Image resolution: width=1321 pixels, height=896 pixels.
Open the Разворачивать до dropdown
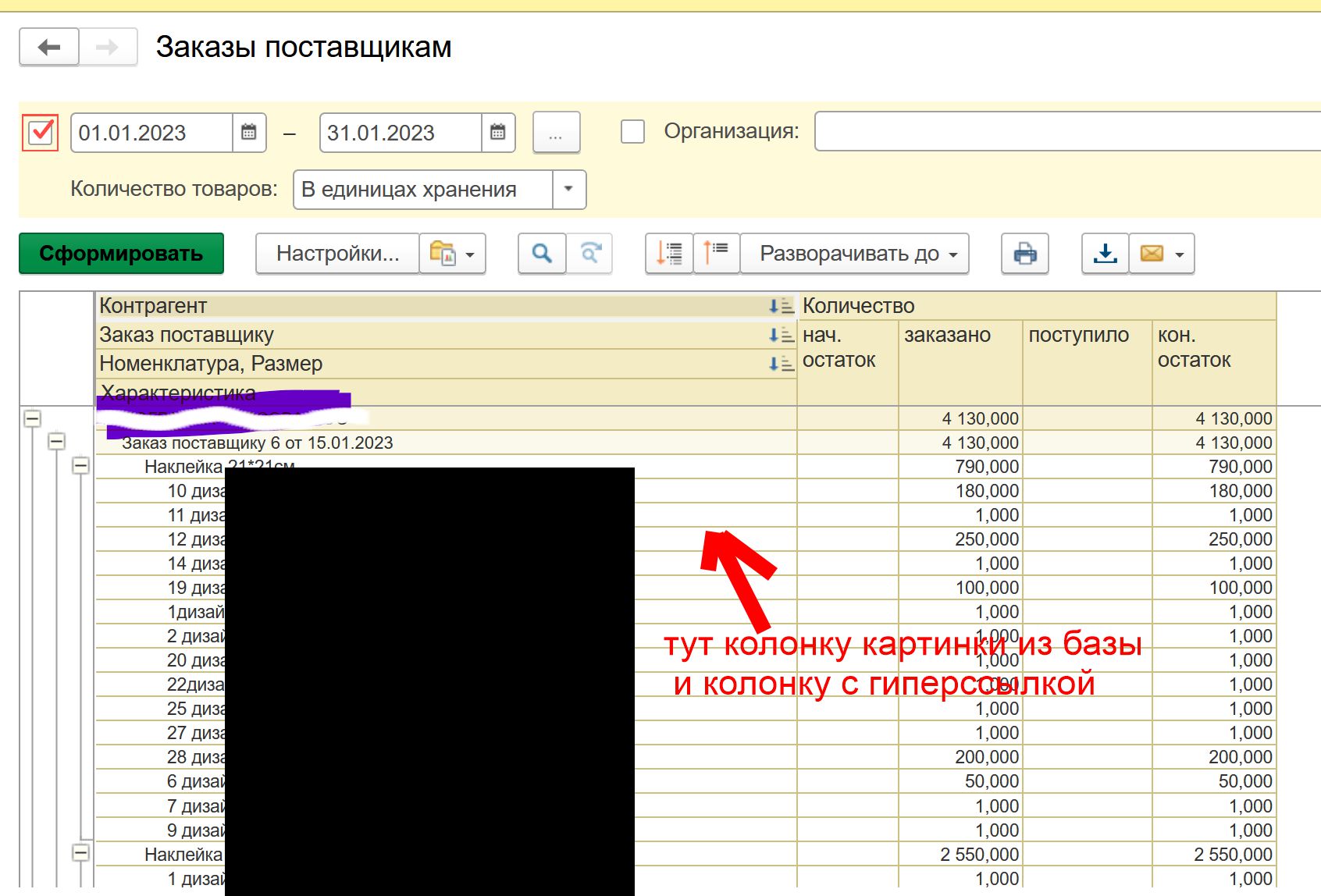[855, 254]
